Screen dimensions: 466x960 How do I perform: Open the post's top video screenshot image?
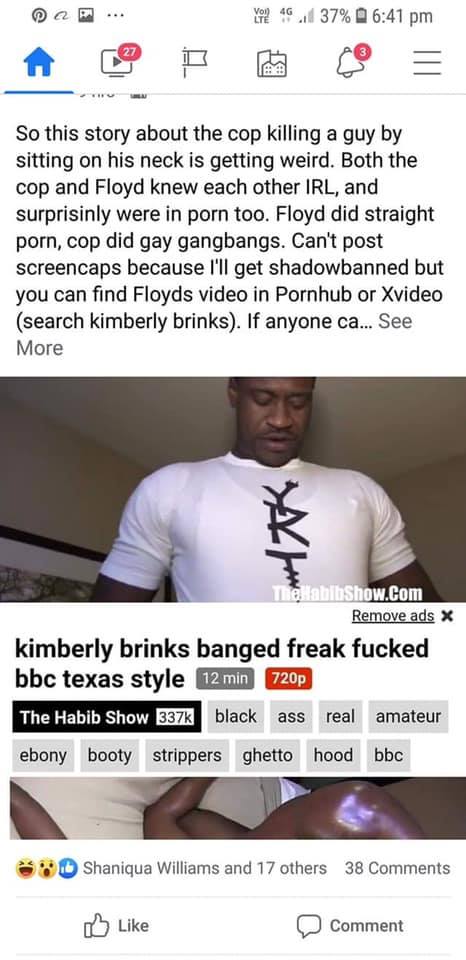(x=233, y=489)
